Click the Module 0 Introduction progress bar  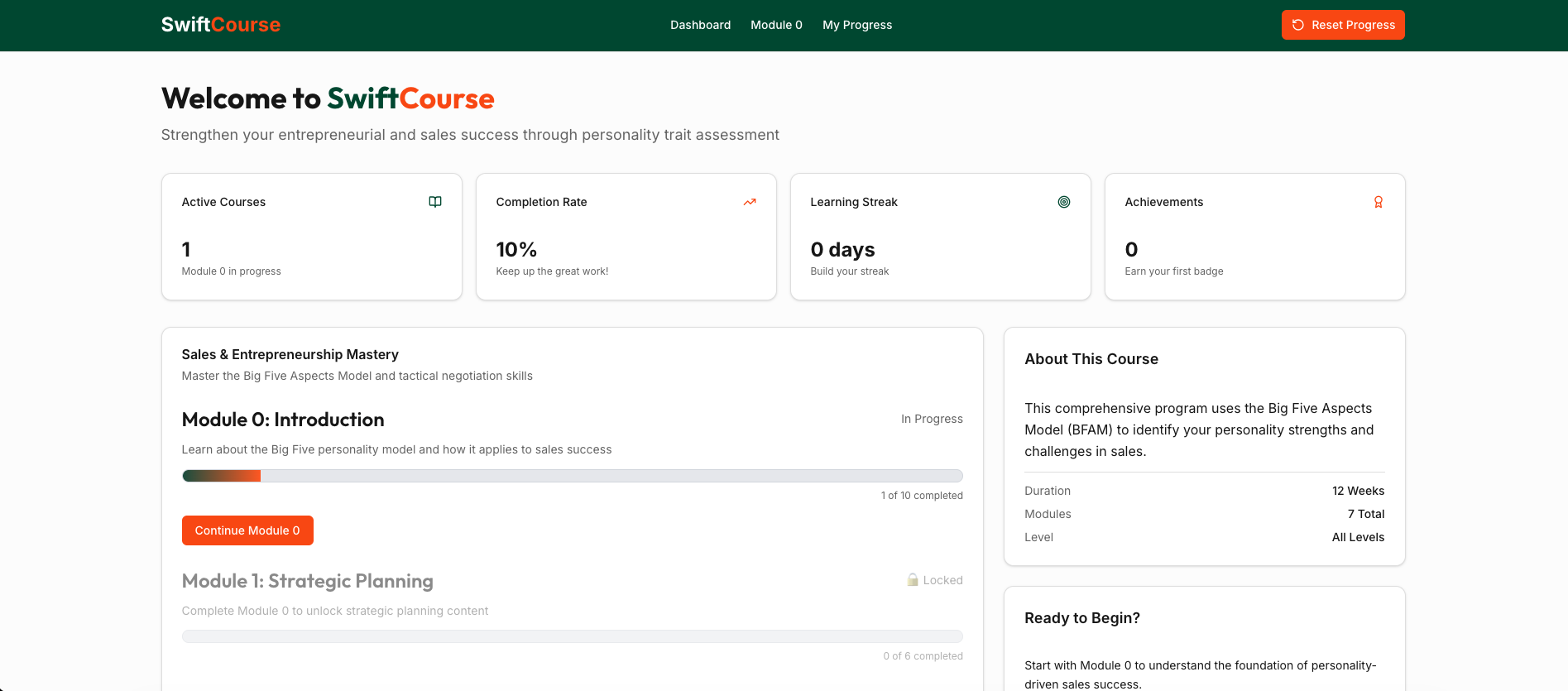572,476
